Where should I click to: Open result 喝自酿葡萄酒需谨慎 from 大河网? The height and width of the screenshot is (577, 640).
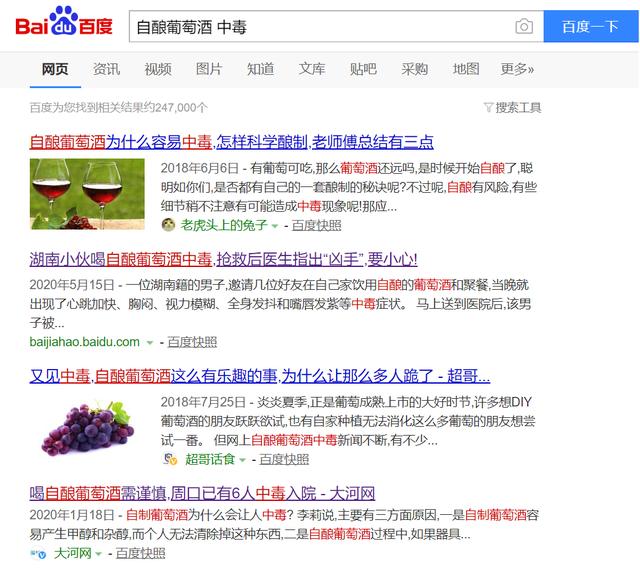pos(202,493)
